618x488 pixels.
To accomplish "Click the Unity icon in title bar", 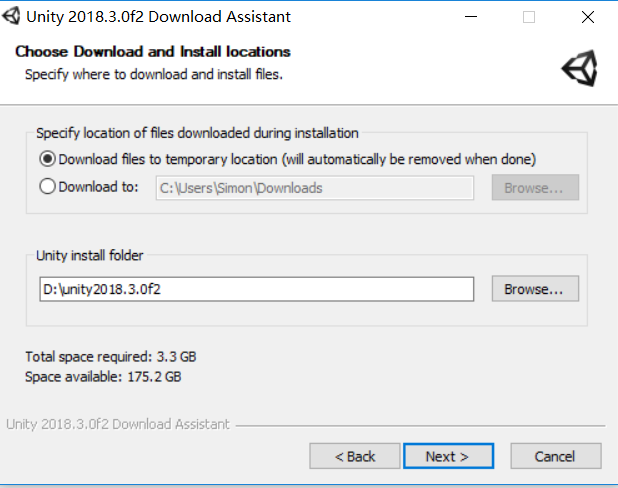I will click(11, 16).
